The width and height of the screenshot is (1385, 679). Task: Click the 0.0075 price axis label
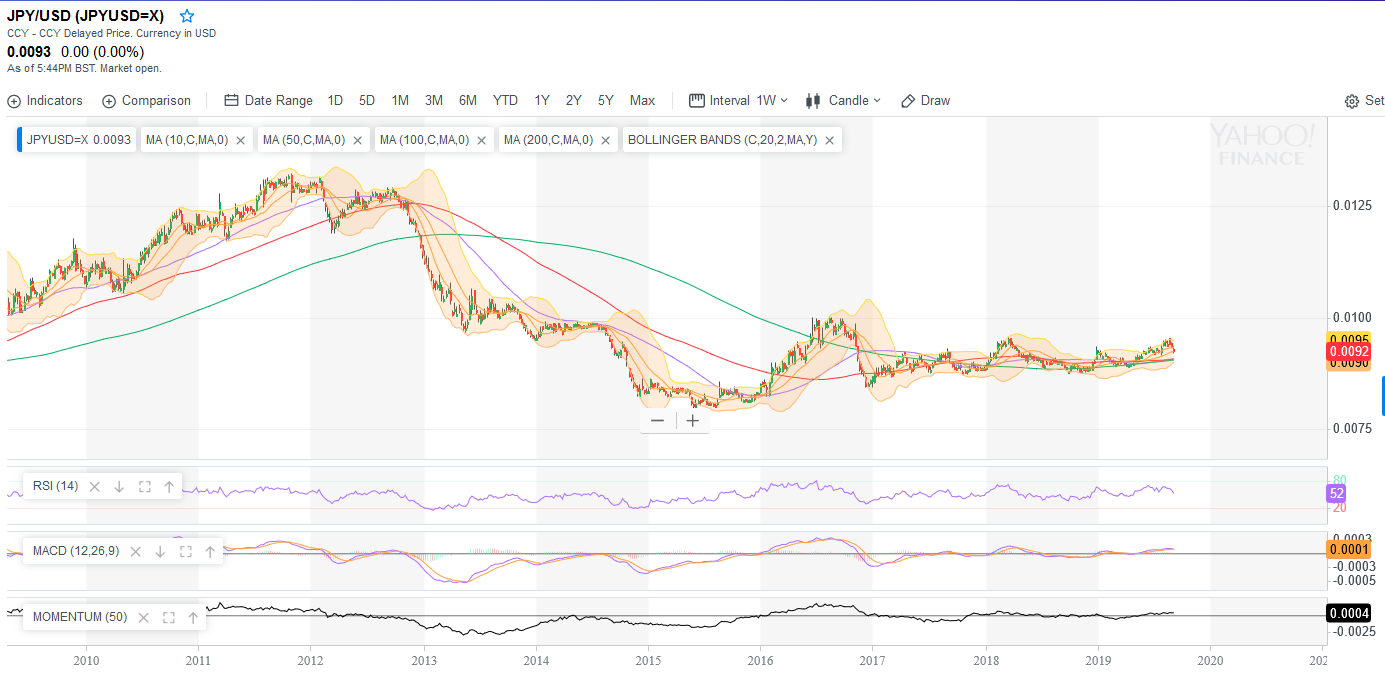[x=1351, y=429]
